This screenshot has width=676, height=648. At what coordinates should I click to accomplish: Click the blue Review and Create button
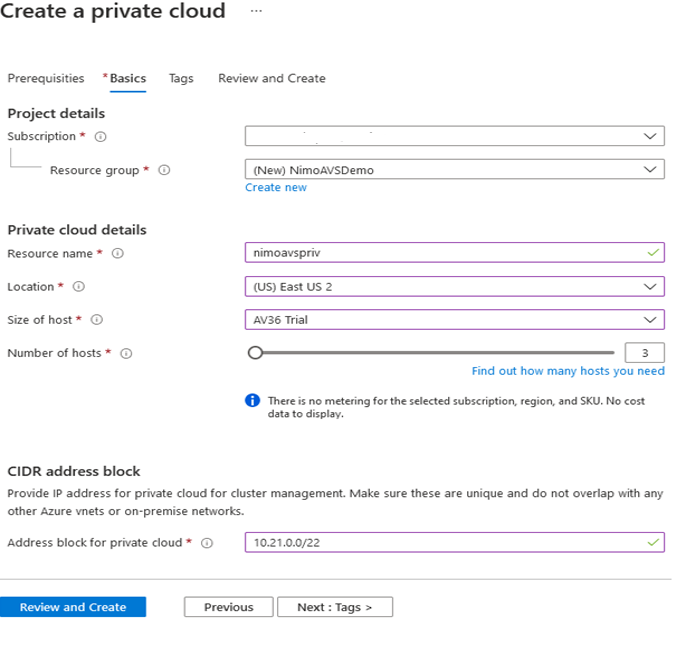(73, 607)
